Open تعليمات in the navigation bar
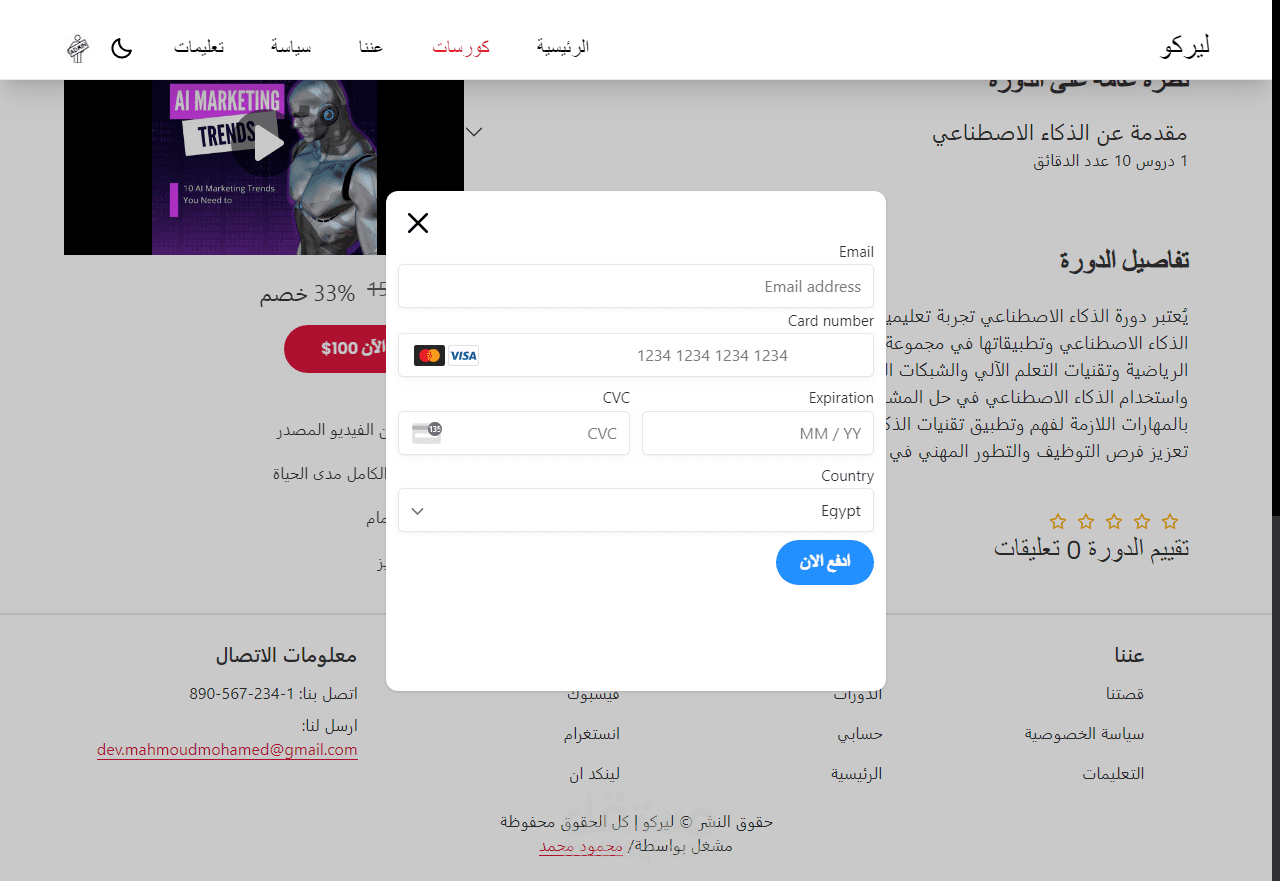1280x881 pixels. click(199, 47)
